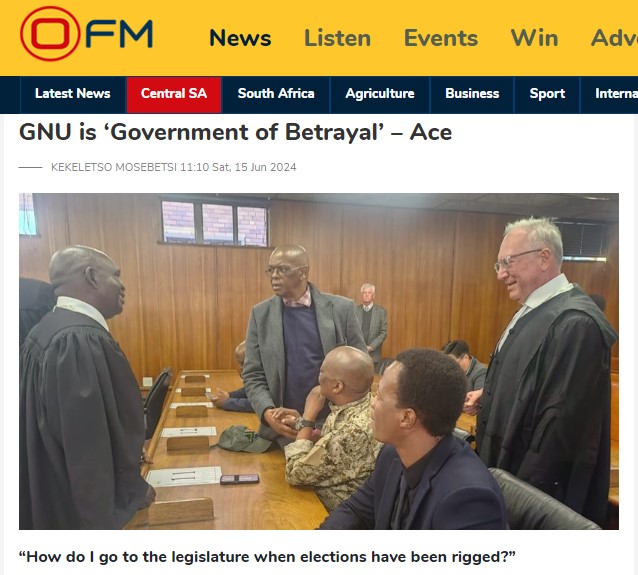Screen dimensions: 638x575
Task: Click author name Kekeletso Mosebetsi
Action: (x=114, y=167)
